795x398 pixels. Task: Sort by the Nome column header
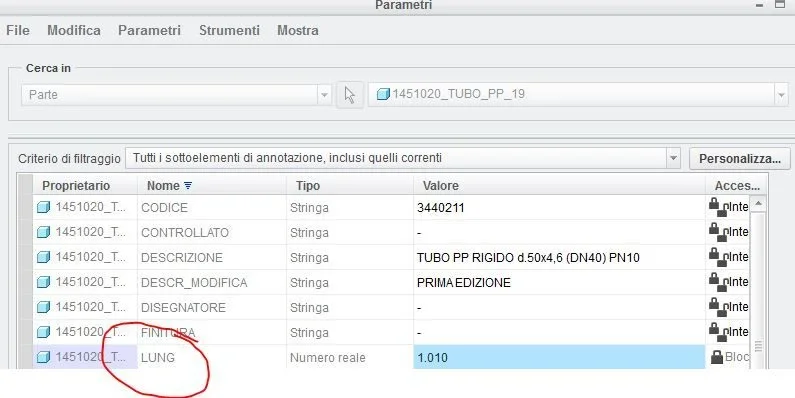[x=163, y=186]
